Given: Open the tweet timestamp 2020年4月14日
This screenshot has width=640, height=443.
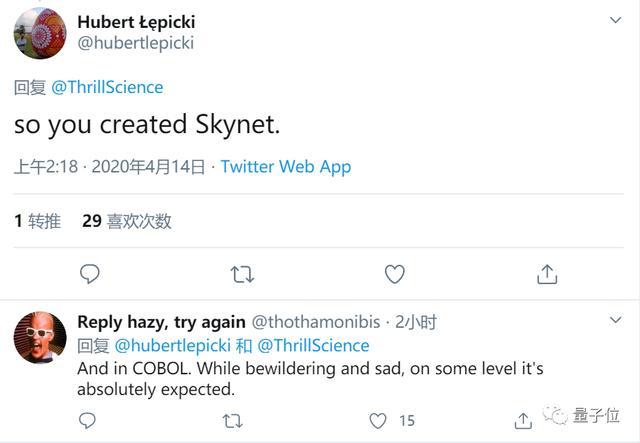Looking at the screenshot, I should pyautogui.click(x=148, y=167).
